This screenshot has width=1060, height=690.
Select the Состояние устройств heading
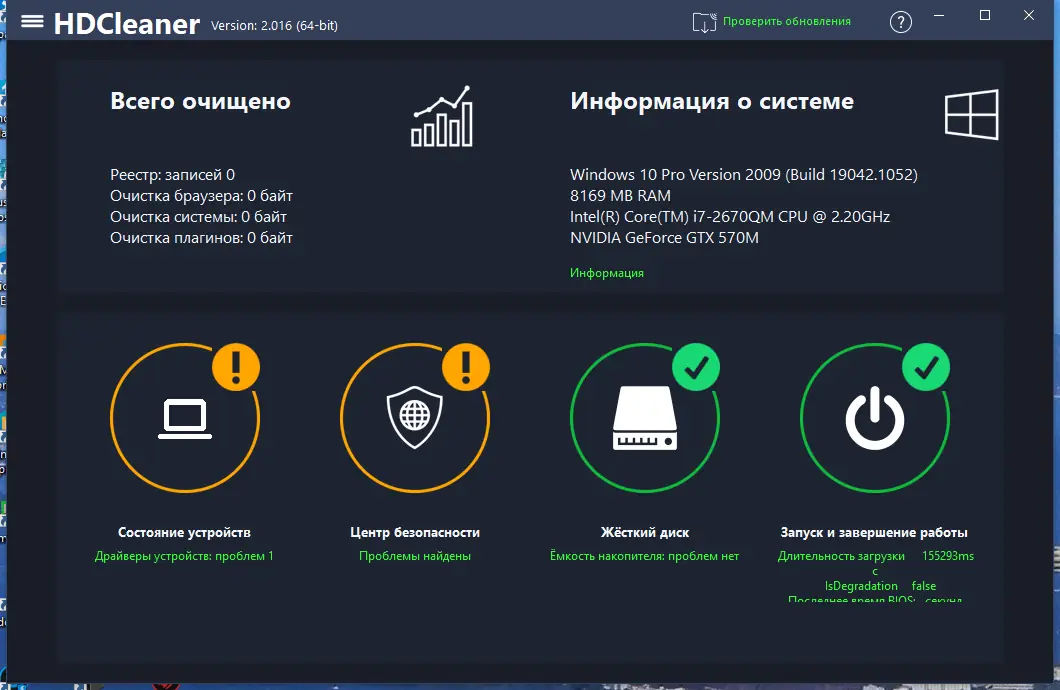(x=185, y=533)
